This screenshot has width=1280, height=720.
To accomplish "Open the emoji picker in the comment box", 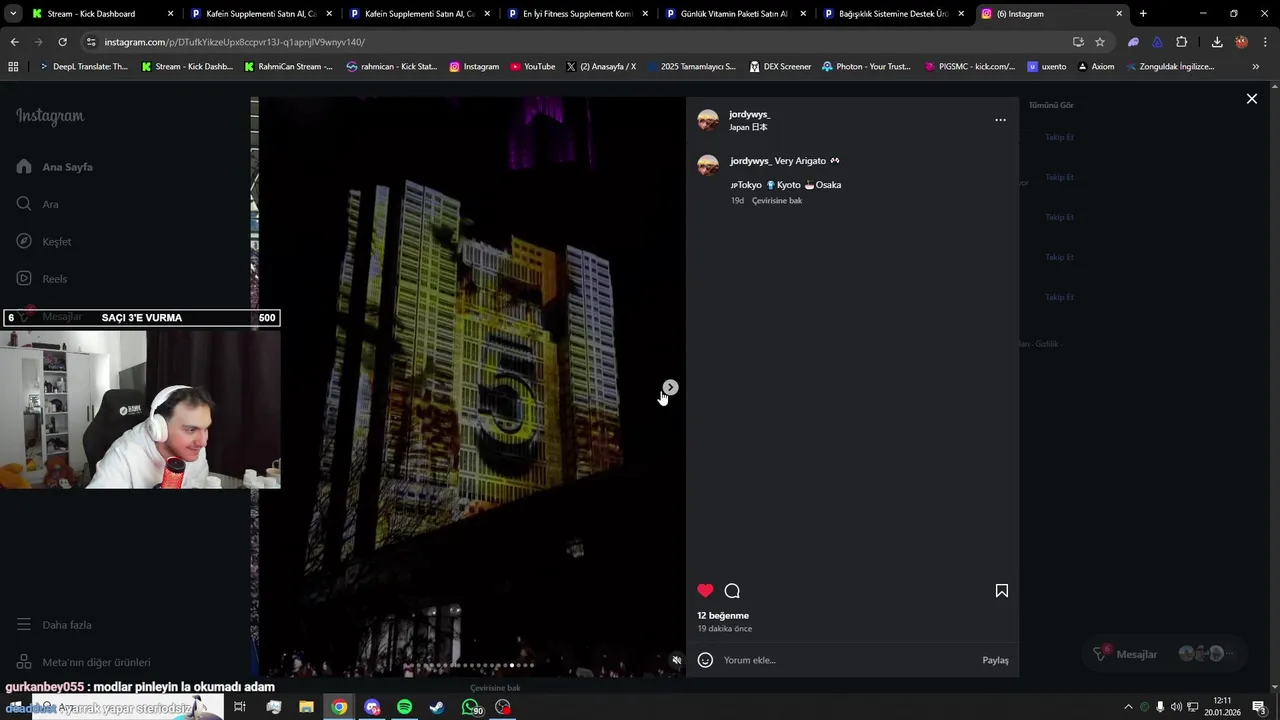I will (705, 660).
